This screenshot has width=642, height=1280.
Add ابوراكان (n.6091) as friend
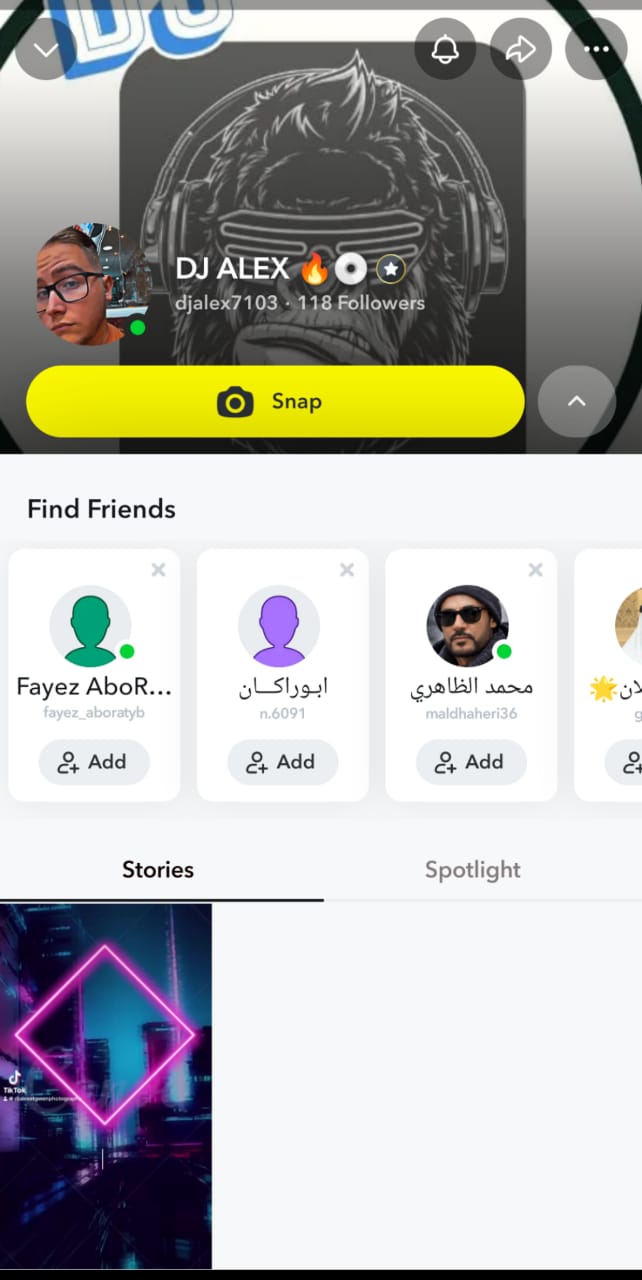coord(283,762)
